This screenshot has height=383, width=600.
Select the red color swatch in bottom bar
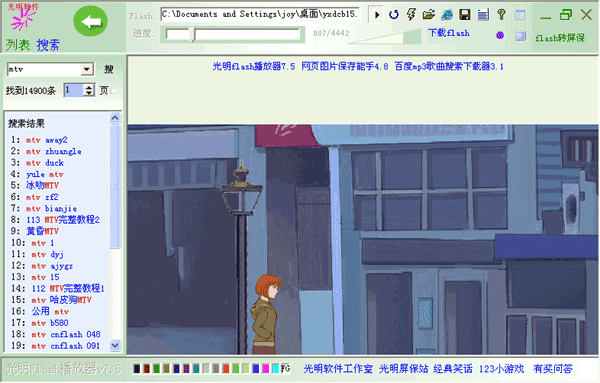[x=226, y=369]
